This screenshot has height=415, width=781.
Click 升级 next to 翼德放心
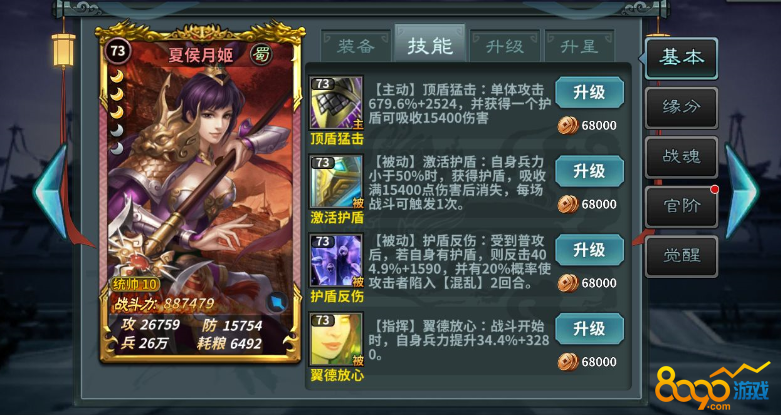589,329
